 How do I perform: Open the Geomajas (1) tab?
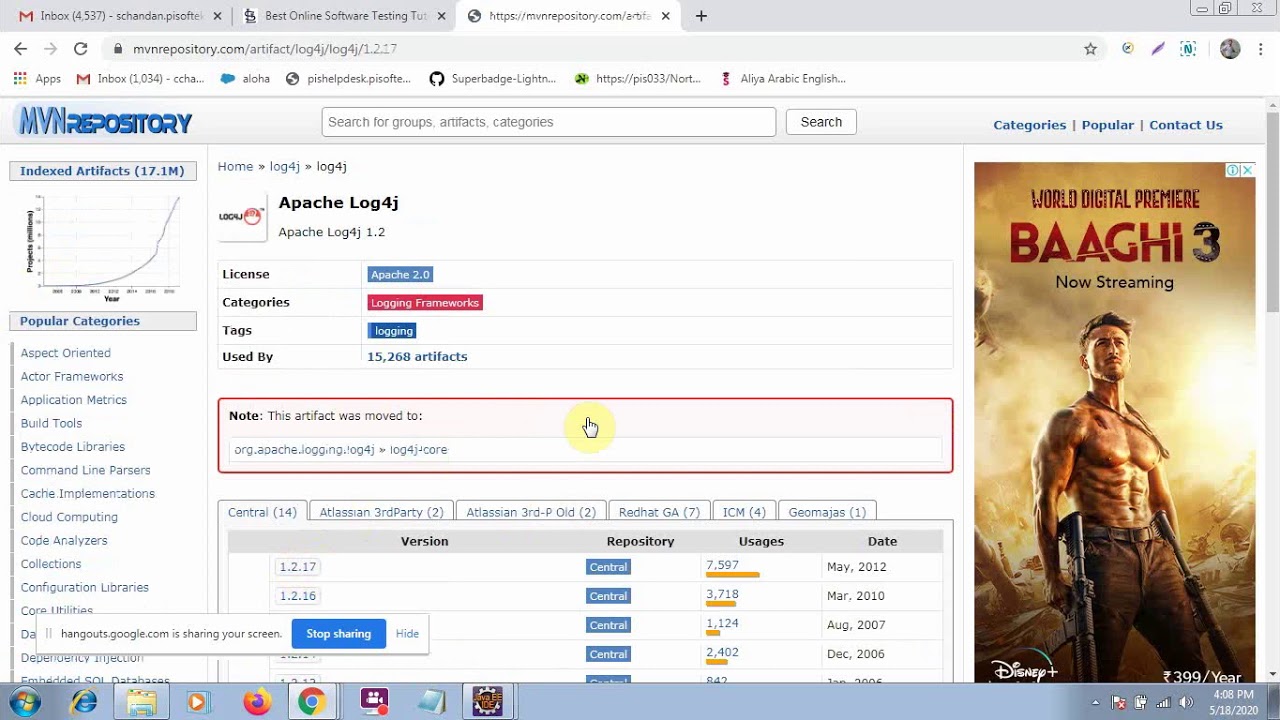(827, 512)
